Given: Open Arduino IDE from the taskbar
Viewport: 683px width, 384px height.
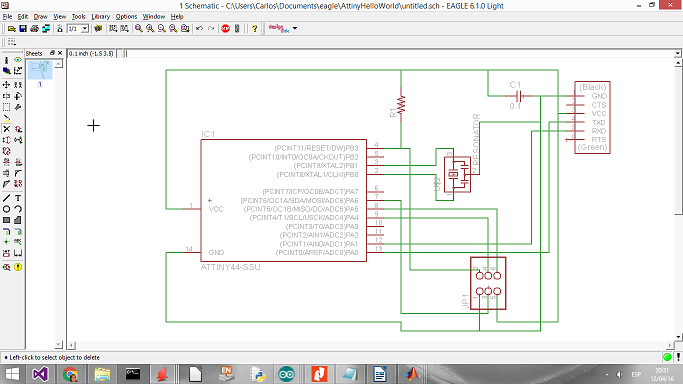Looking at the screenshot, I should (x=286, y=374).
